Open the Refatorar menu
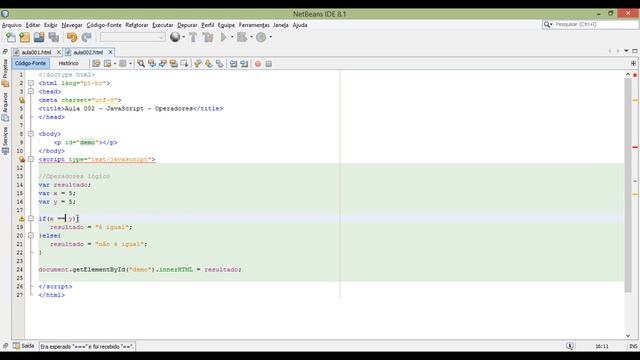Image resolution: width=640 pixels, height=360 pixels. point(137,25)
